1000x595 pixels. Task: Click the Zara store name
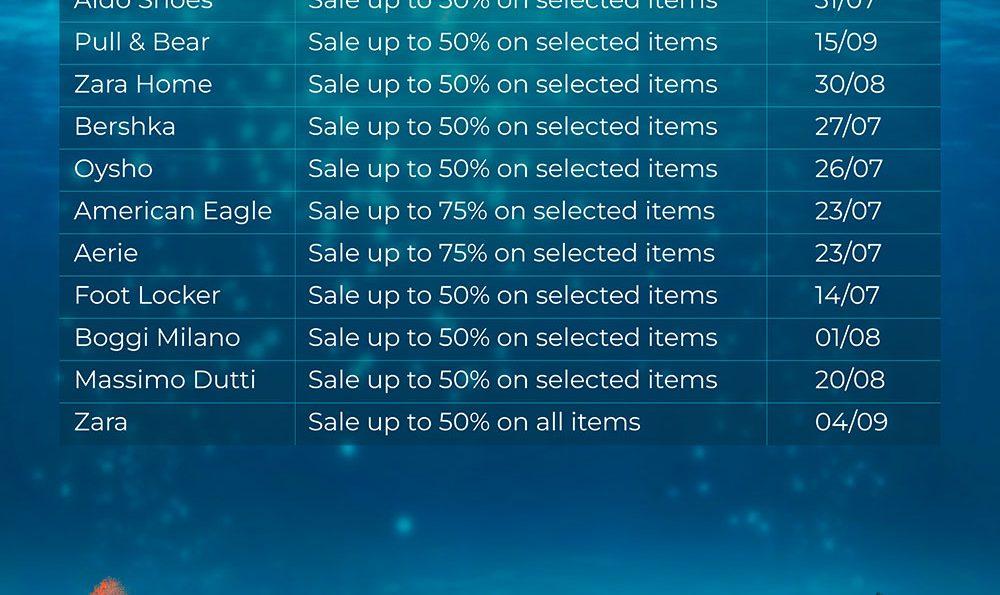101,422
